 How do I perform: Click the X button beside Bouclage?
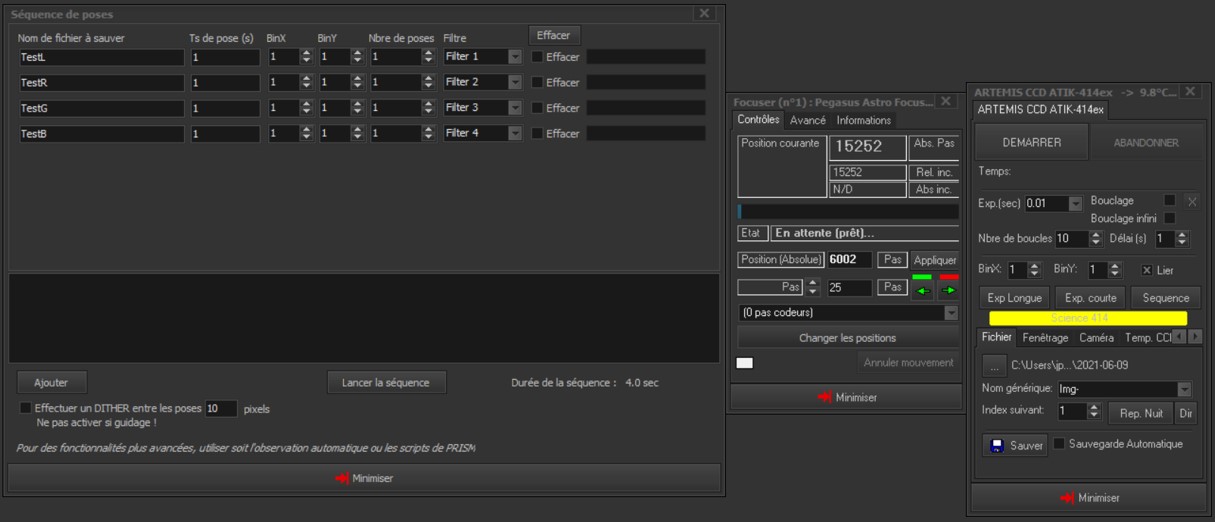tap(1191, 201)
